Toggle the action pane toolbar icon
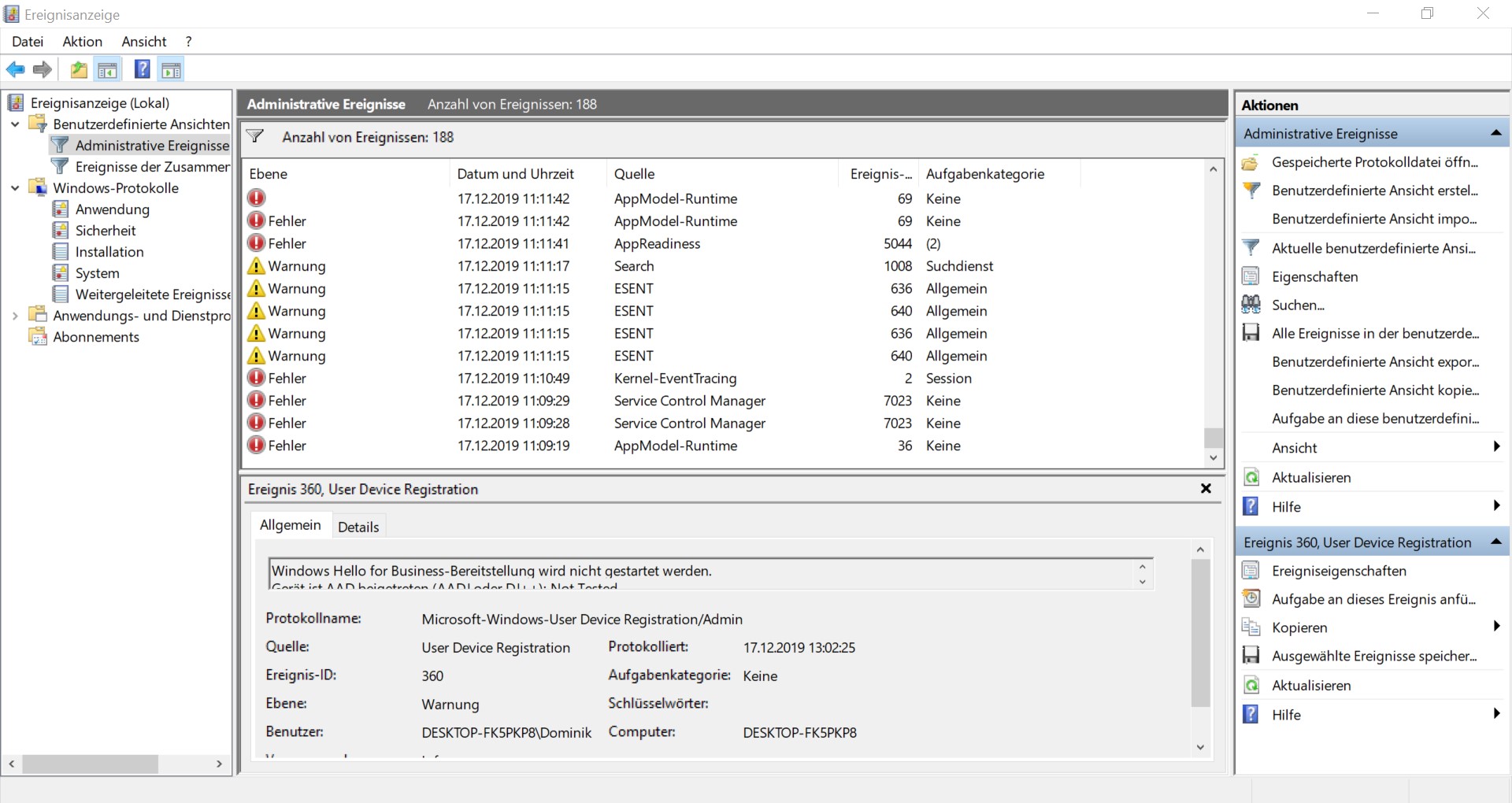This screenshot has height=803, width=1512. [171, 70]
